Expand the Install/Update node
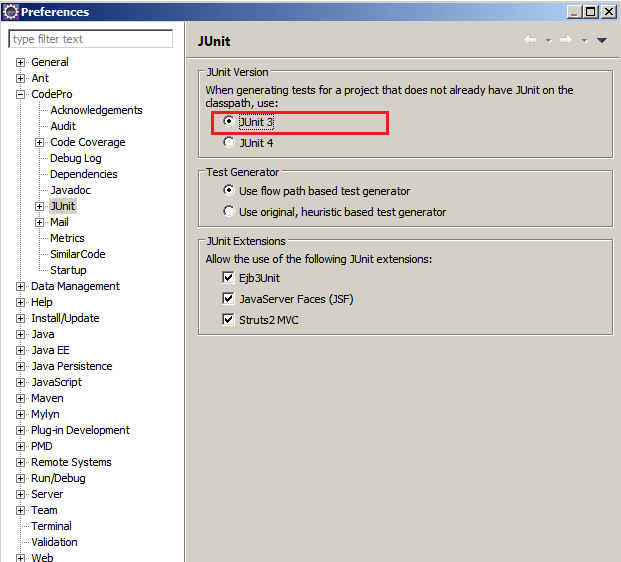 tap(20, 319)
